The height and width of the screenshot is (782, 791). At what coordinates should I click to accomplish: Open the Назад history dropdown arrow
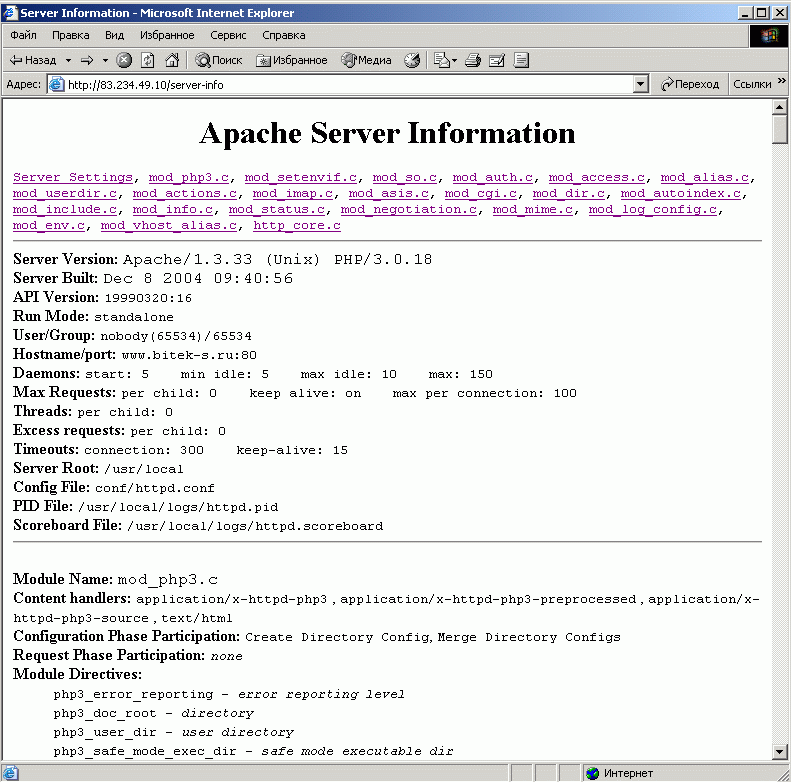68,61
